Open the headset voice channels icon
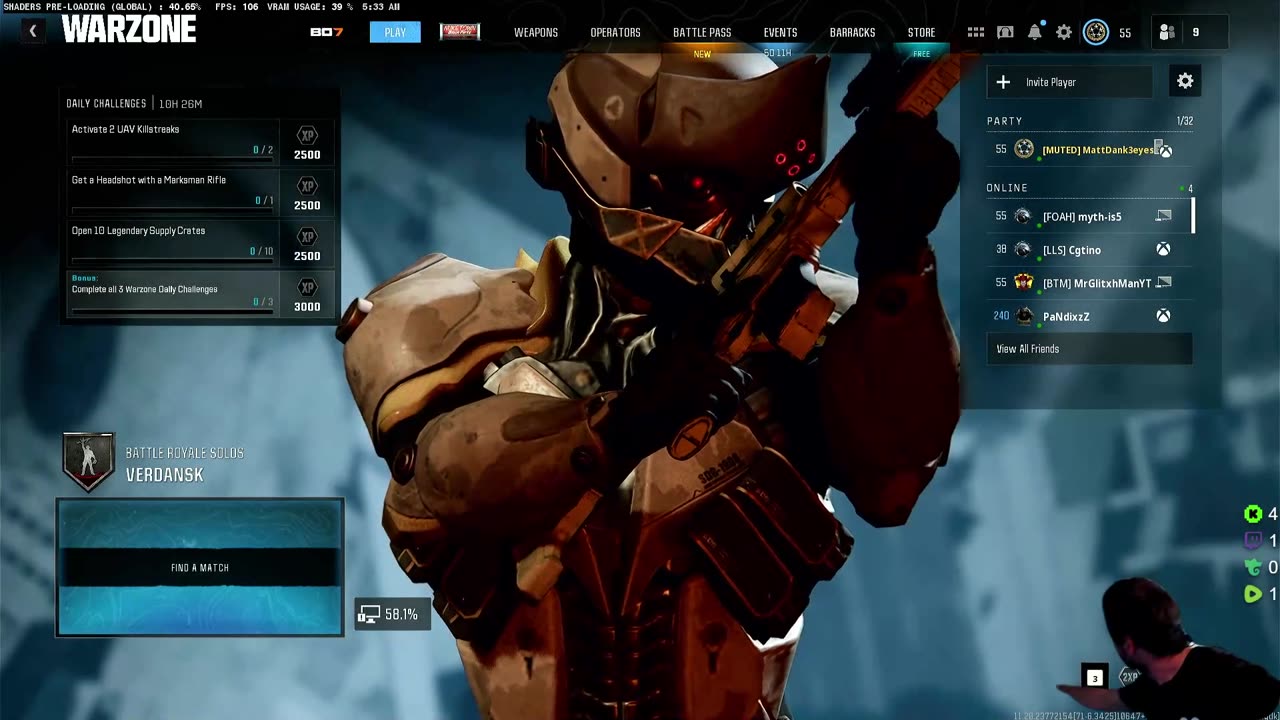The width and height of the screenshot is (1280, 720). pyautogui.click(x=1005, y=32)
